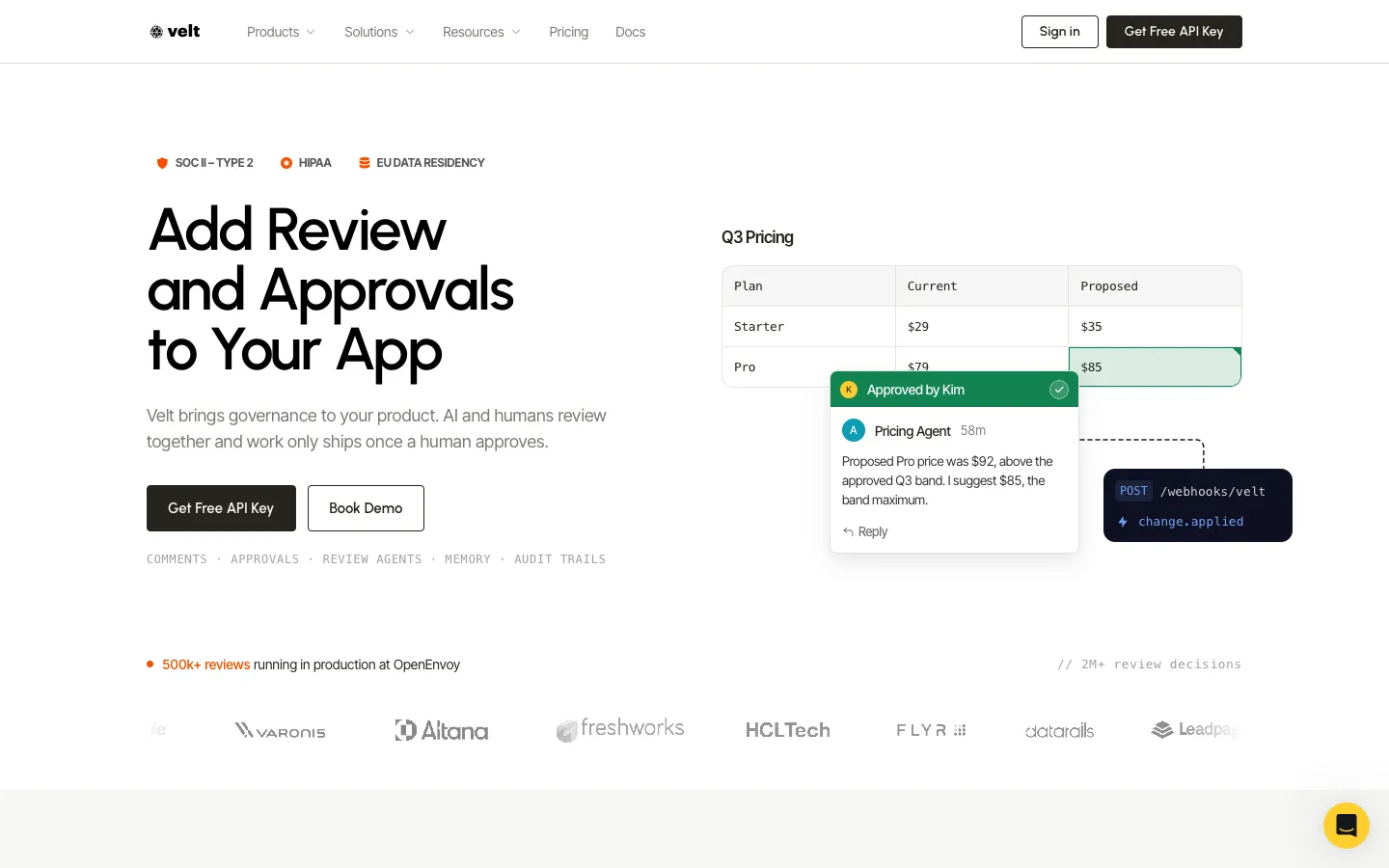Click the COMMENTS label
Screen dimensions: 1389x868
click(x=177, y=559)
